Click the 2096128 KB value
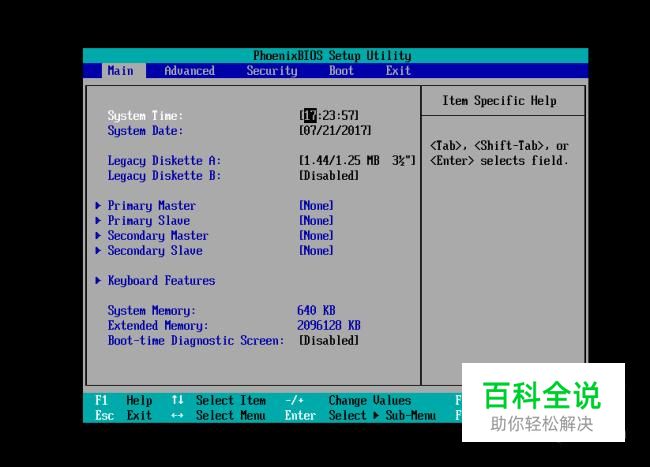650x467 pixels. click(329, 325)
